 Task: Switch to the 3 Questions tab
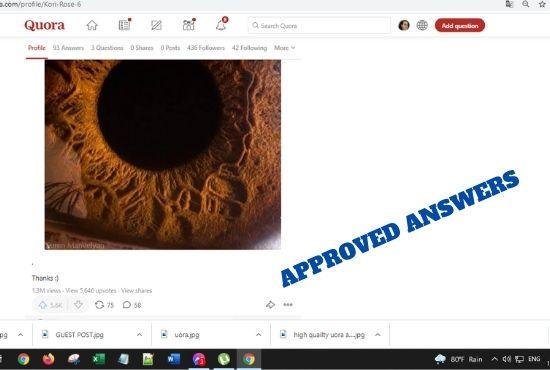click(107, 48)
